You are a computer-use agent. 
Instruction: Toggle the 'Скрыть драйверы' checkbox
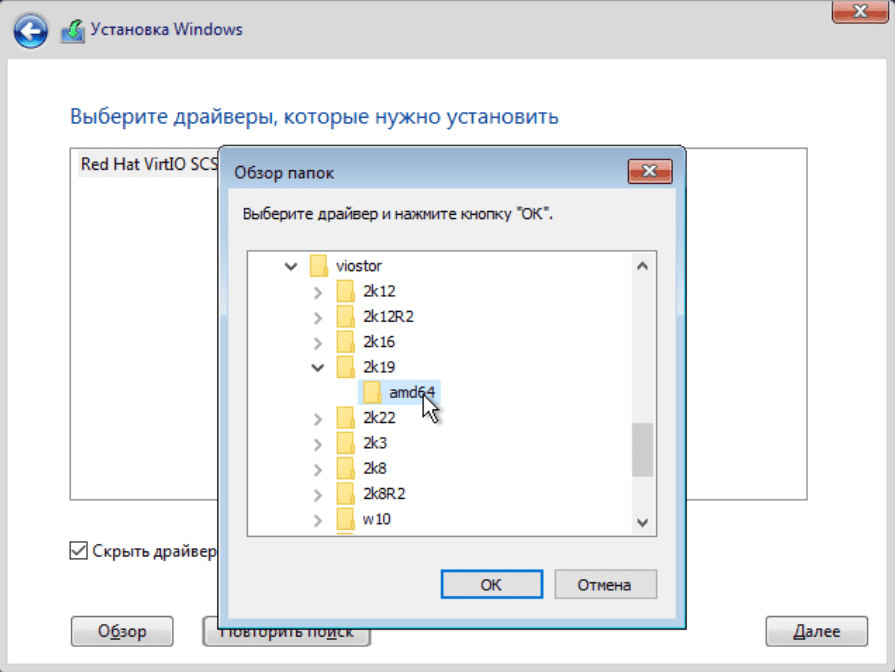[78, 551]
